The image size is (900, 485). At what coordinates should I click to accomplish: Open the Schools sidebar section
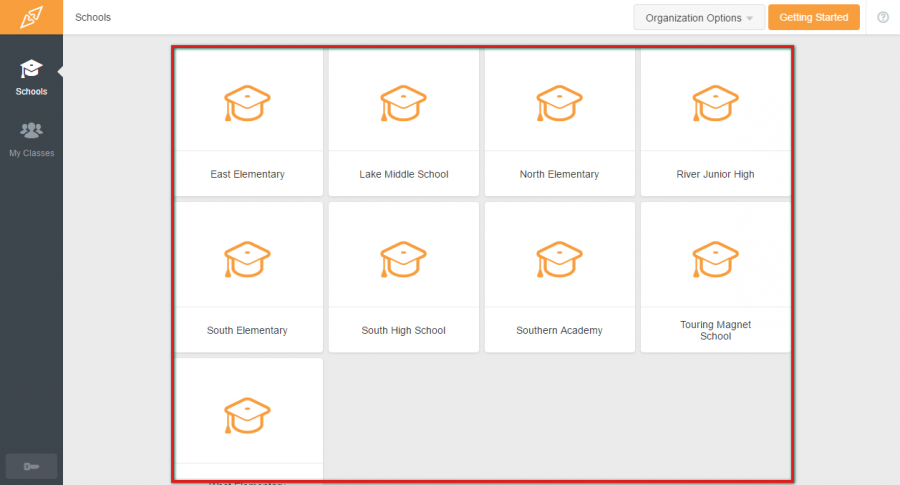click(x=31, y=77)
